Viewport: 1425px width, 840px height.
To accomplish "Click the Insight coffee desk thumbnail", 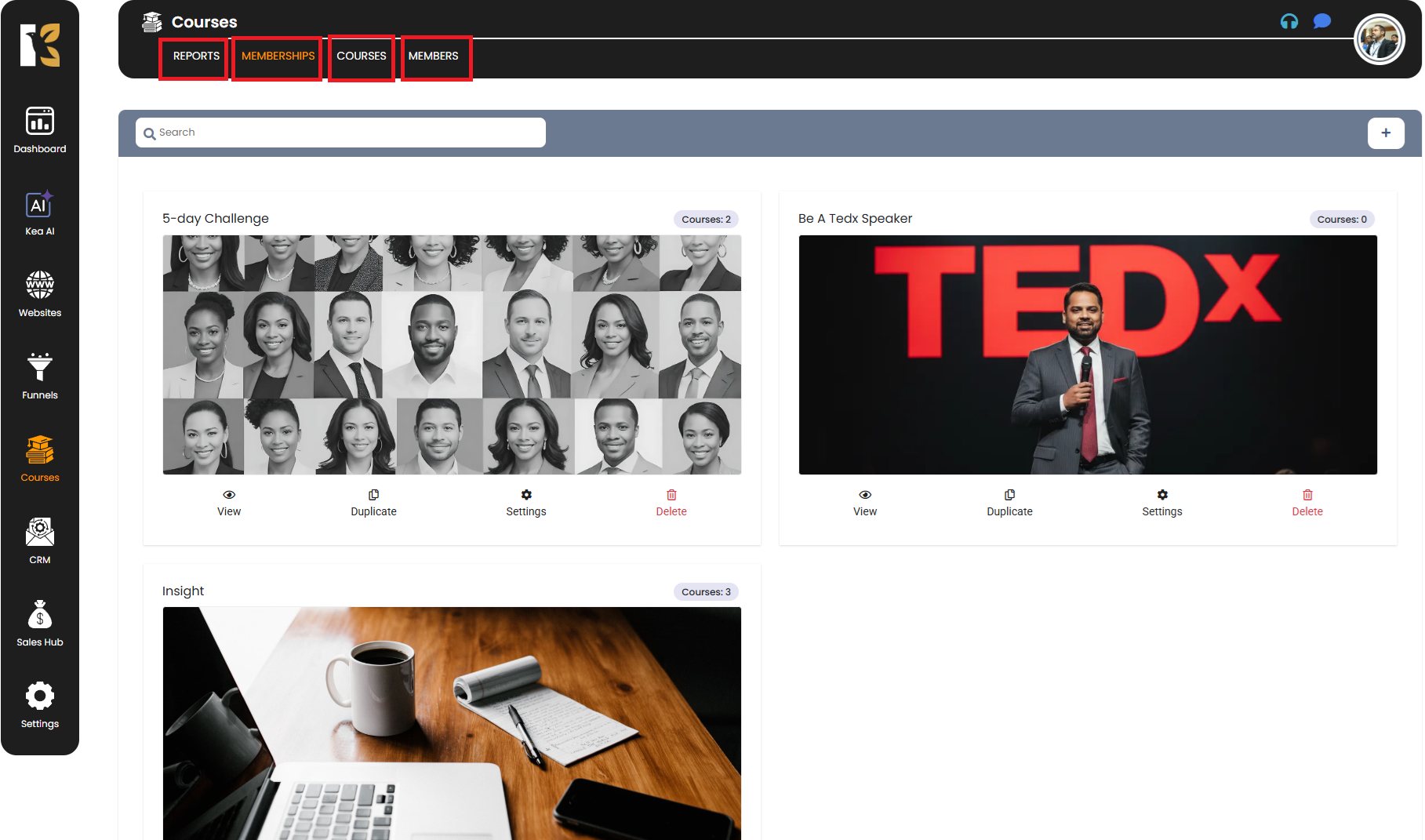I will tap(452, 722).
